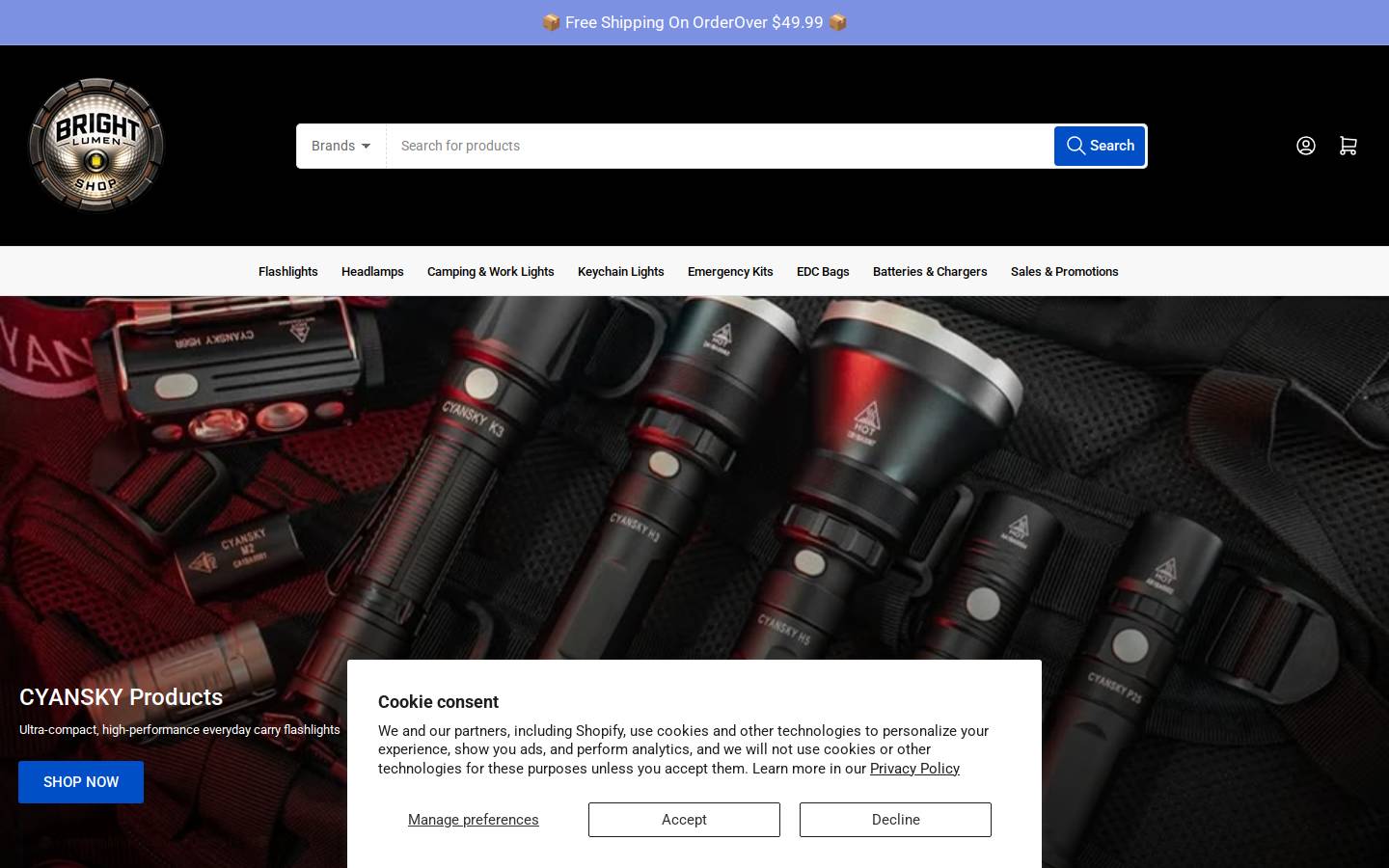The image size is (1389, 868).
Task: Open the Flashlights menu
Action: 287,272
